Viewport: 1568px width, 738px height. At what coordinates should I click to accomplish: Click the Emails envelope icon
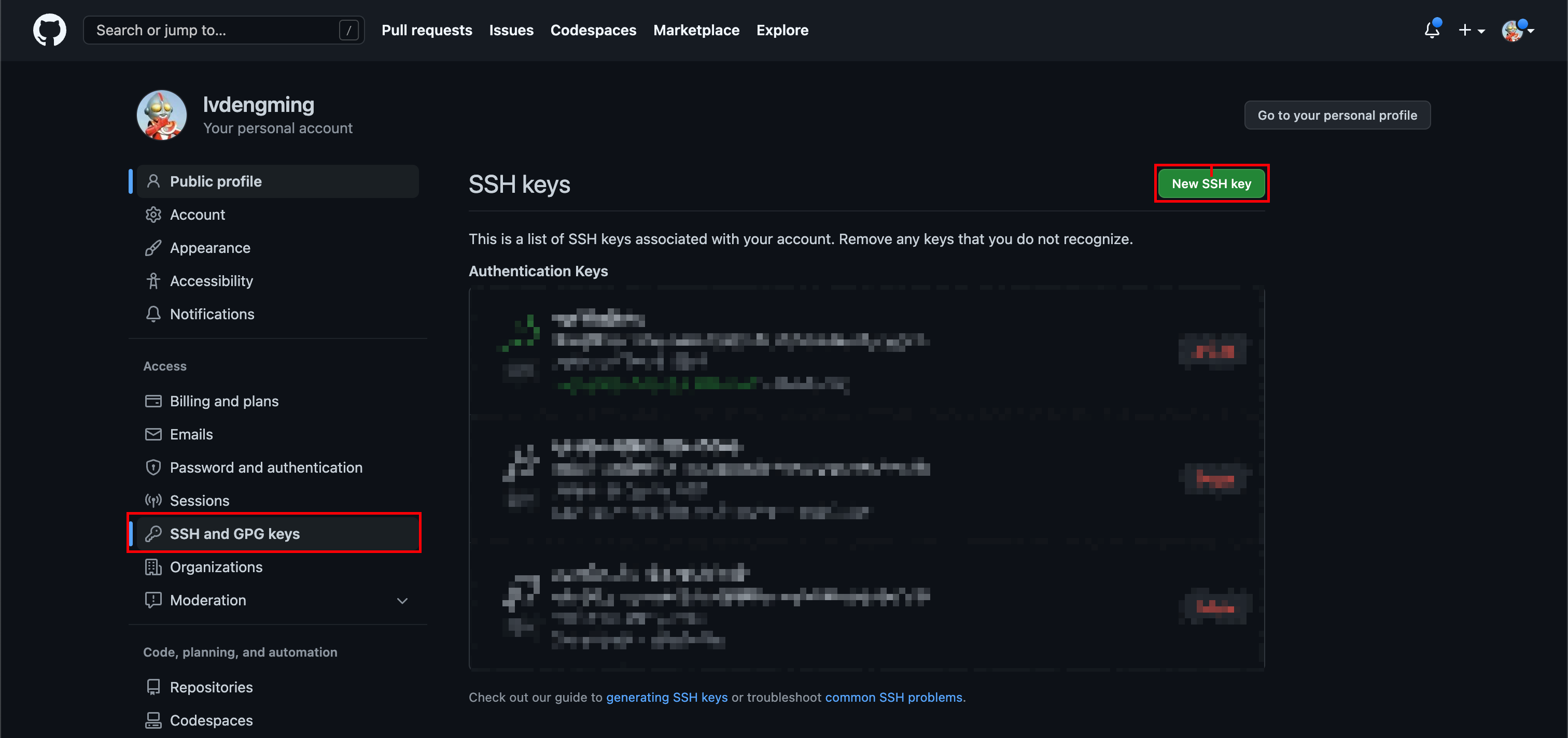(x=153, y=434)
